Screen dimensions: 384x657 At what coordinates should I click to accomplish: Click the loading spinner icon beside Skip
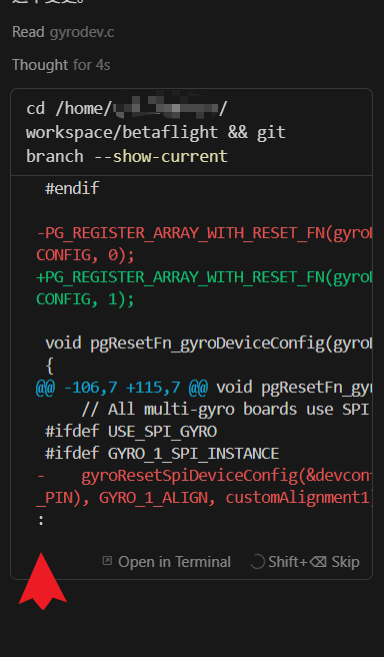257,561
